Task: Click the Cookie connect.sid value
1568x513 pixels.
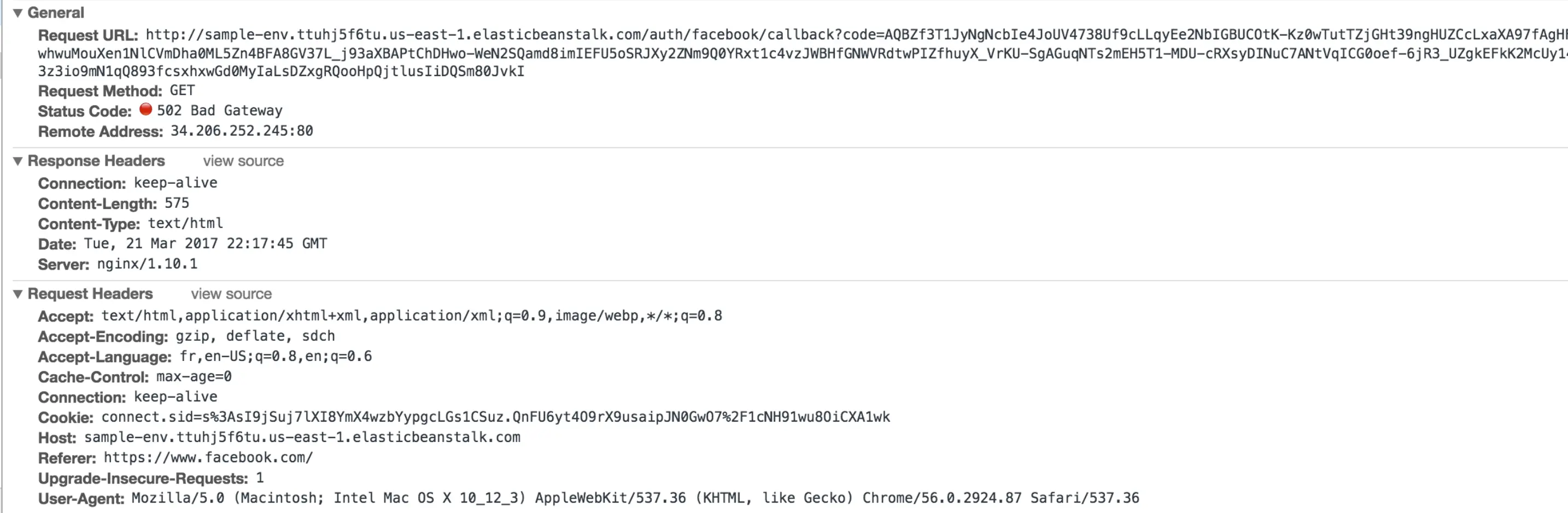Action: (x=495, y=417)
